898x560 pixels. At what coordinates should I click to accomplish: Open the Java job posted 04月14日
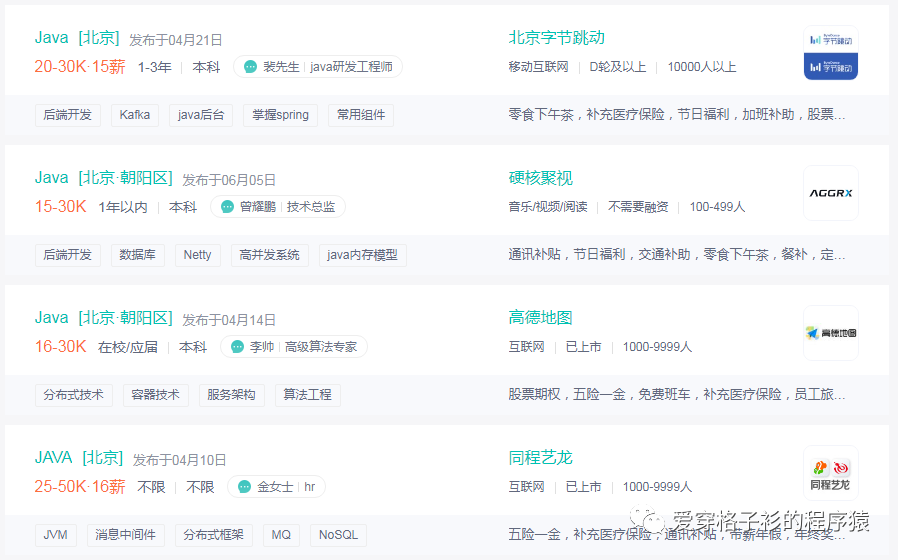point(104,318)
